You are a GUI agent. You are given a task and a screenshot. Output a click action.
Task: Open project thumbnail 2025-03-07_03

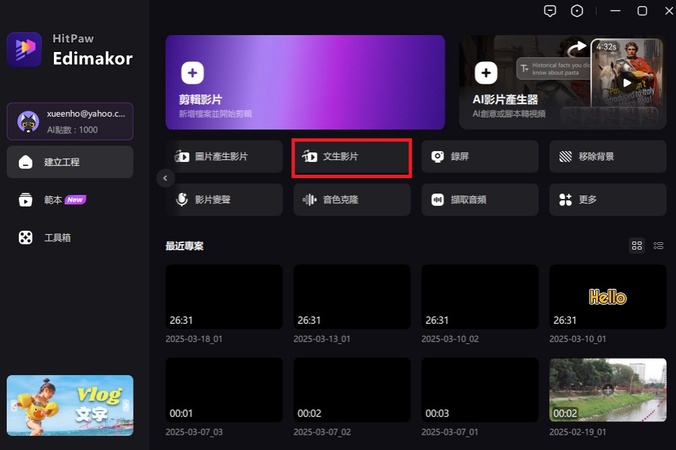[x=224, y=390]
